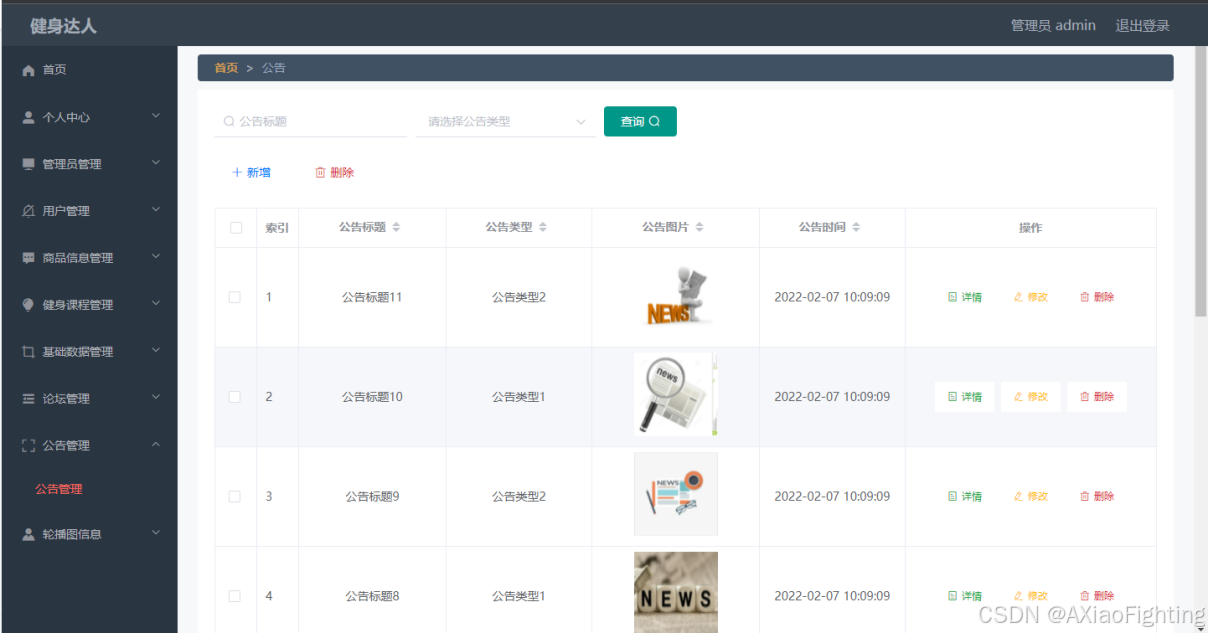Expand the 管理员管理 chevron

156,163
